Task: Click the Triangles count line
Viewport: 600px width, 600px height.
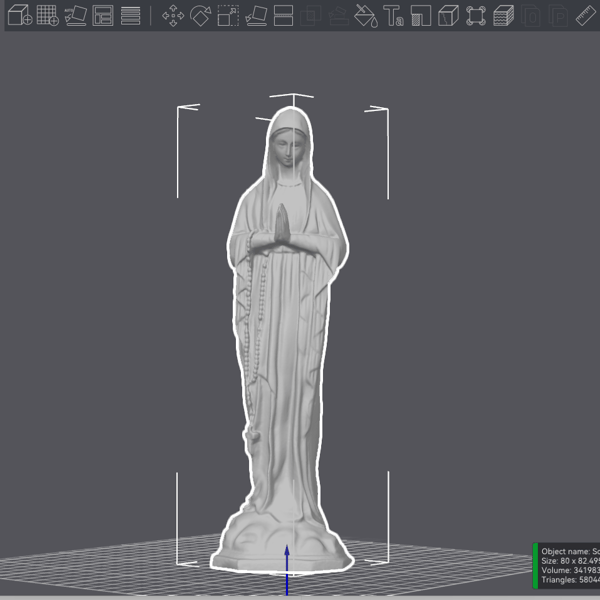Action: [570, 580]
